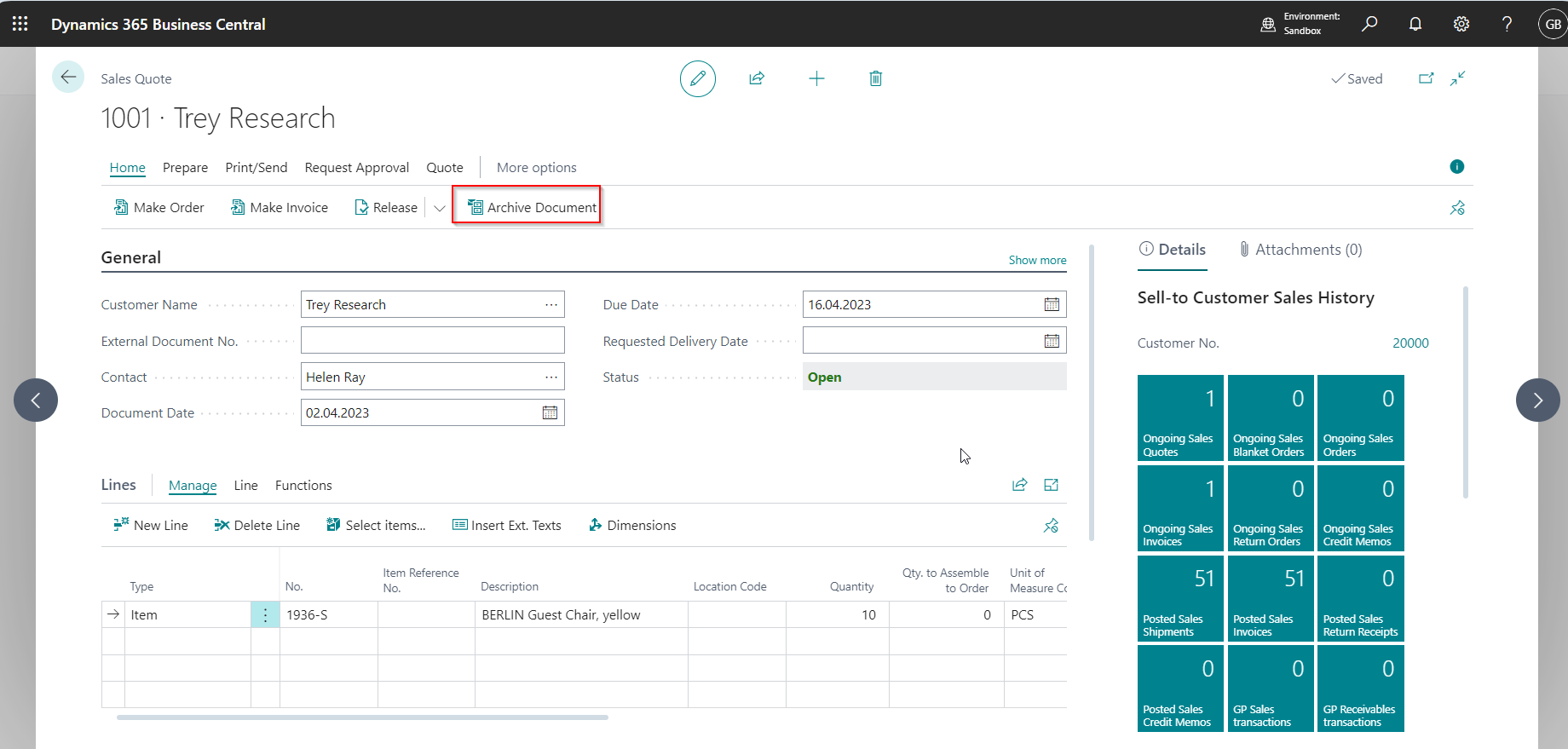
Task: Open page in new window icon
Action: [1426, 78]
